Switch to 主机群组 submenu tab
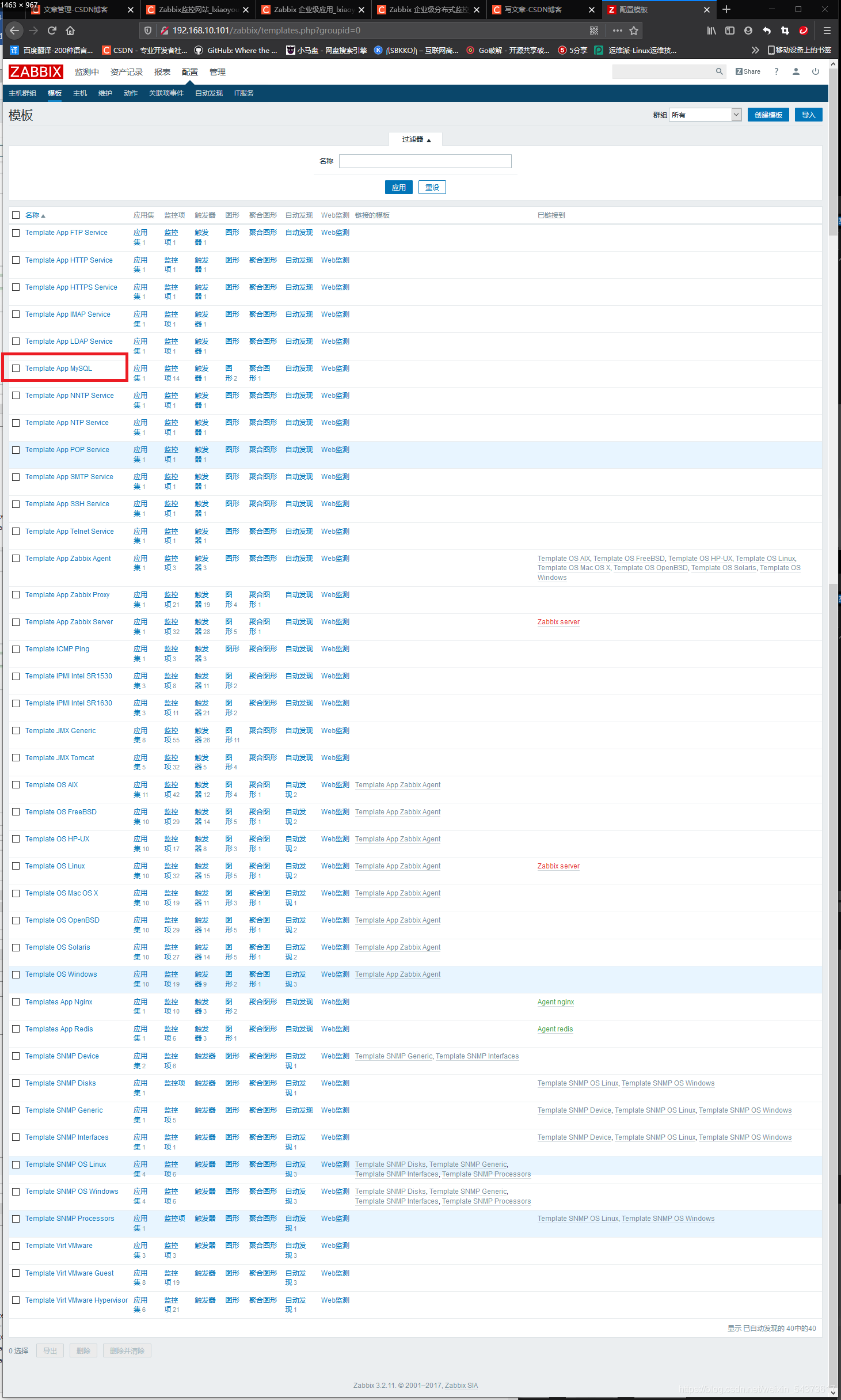Screen dimensions: 841x1400 tap(22, 93)
